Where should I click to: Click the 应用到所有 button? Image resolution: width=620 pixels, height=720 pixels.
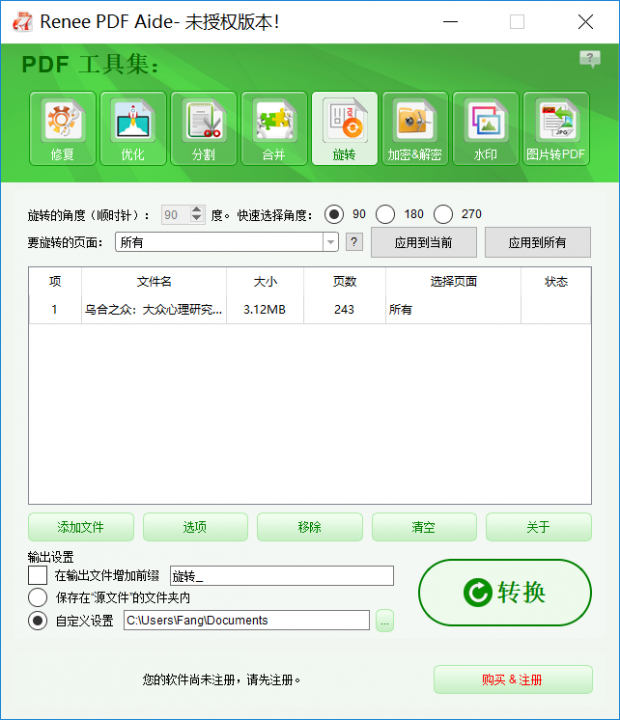537,242
